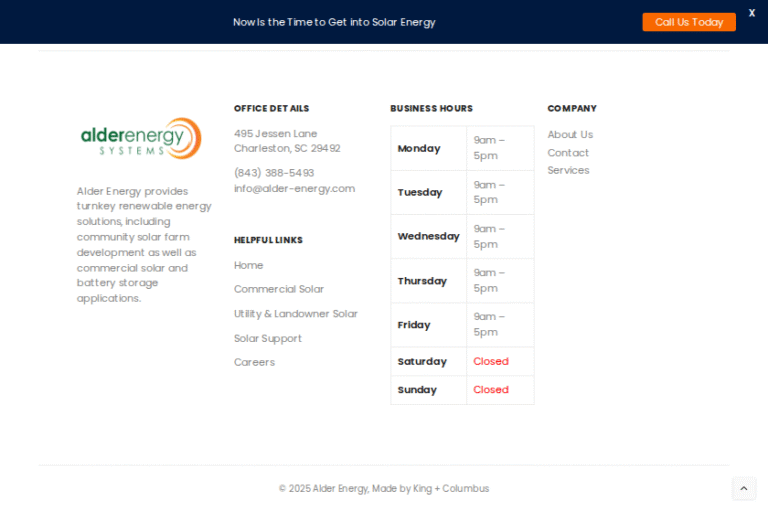Visit Utility & Landowner Solar page

(x=295, y=313)
